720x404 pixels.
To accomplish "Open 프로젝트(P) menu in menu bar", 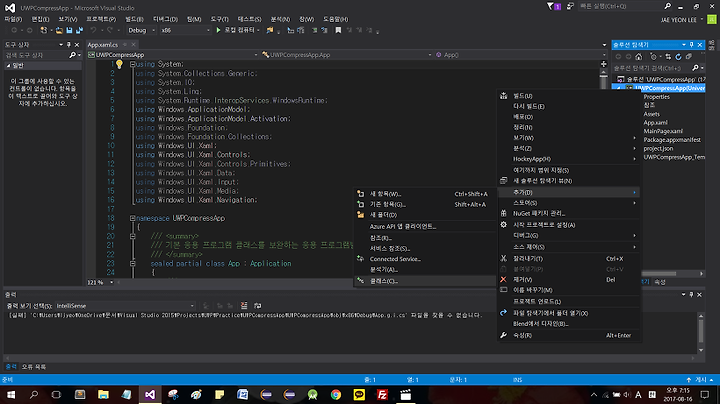I will pos(101,19).
